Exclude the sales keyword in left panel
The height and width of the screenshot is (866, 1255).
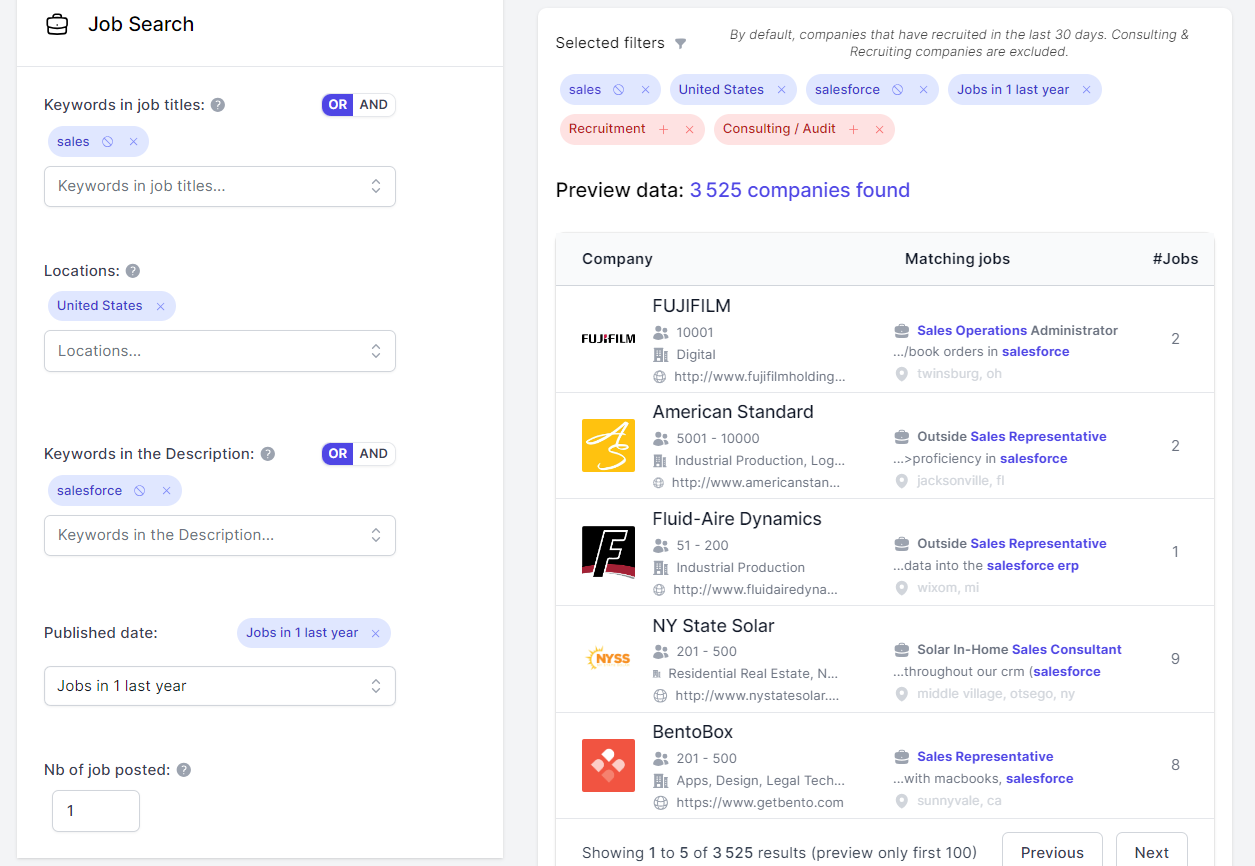click(x=108, y=142)
